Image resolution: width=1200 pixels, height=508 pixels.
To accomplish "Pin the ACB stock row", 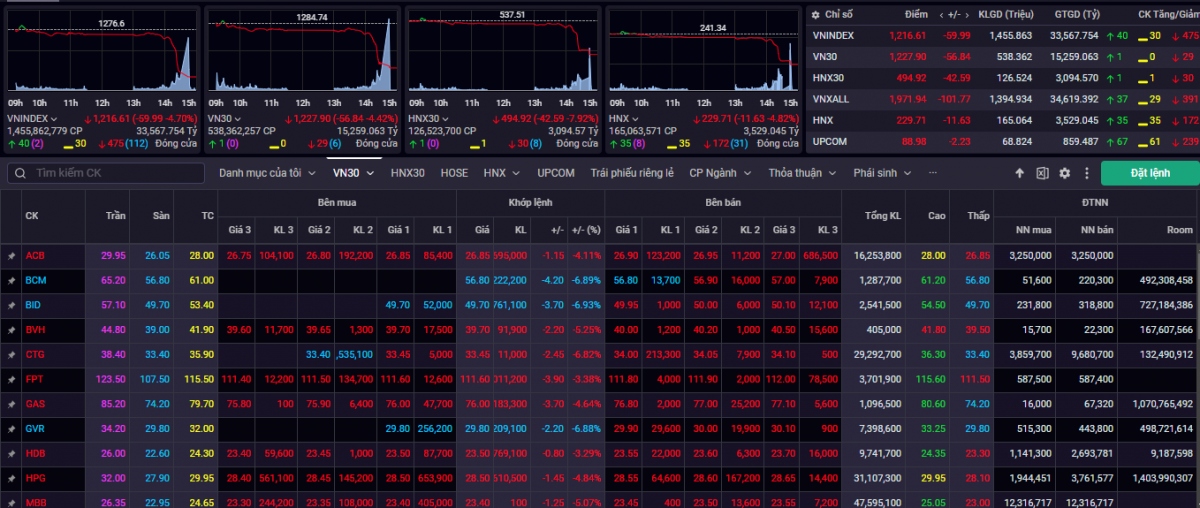I will pos(11,256).
